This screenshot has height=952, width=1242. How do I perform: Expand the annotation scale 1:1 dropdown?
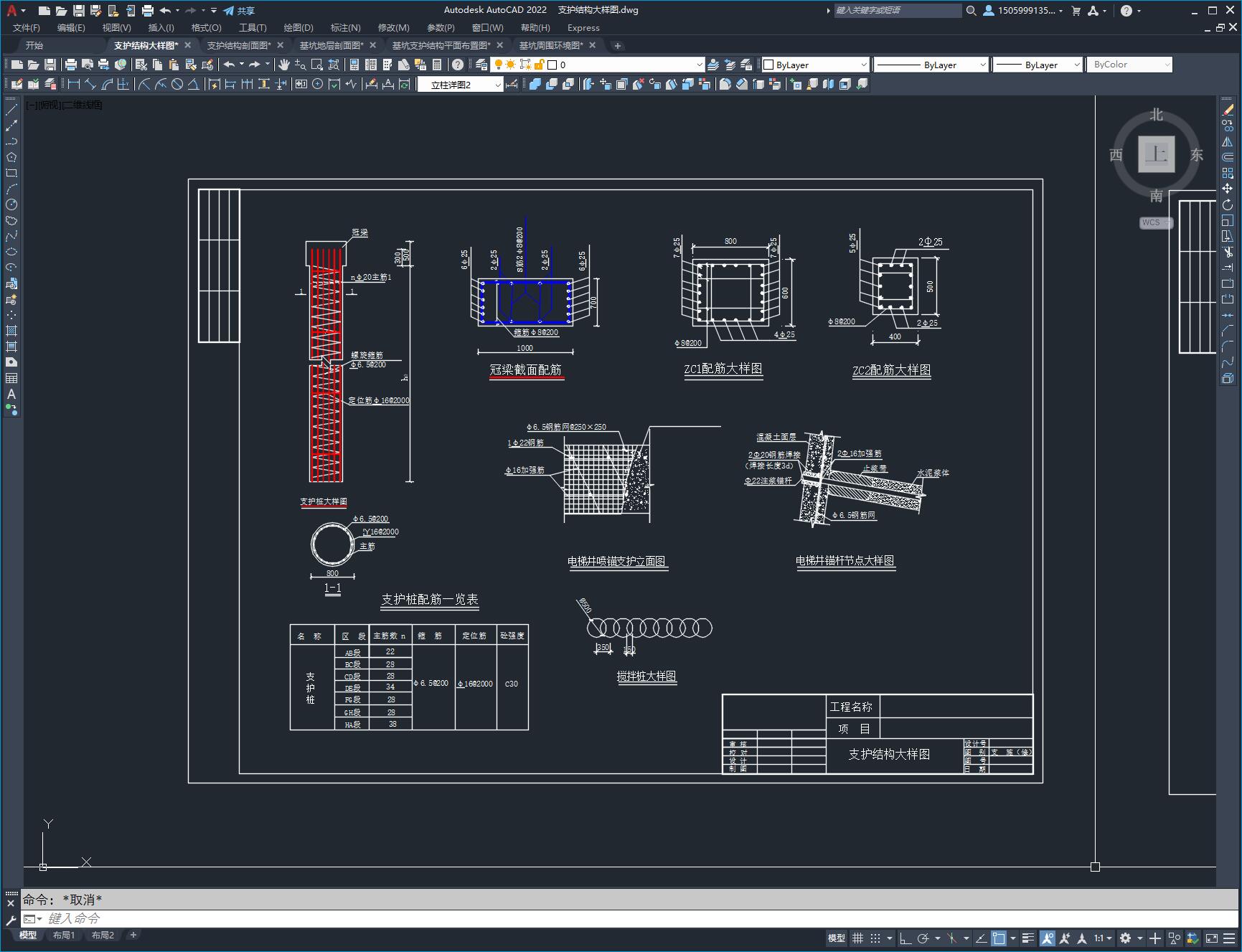(1103, 938)
